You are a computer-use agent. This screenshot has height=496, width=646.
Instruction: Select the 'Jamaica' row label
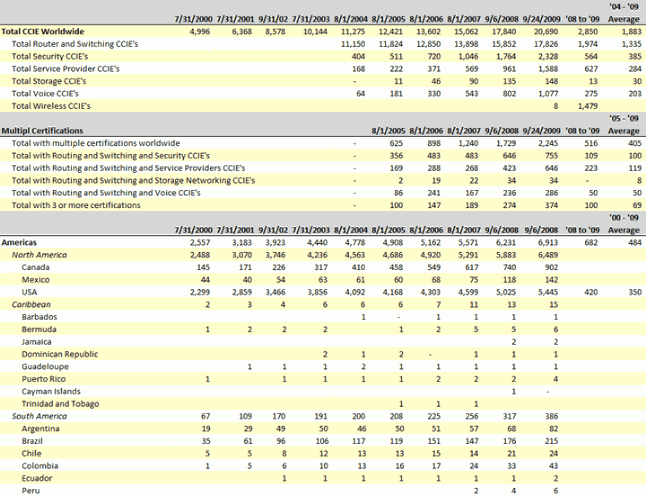tap(36, 342)
